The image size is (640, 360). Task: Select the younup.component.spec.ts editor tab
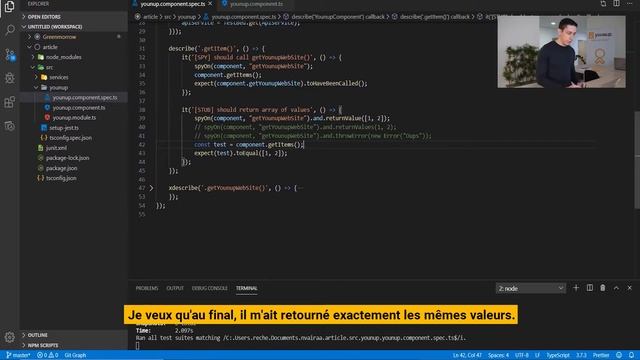pos(173,4)
